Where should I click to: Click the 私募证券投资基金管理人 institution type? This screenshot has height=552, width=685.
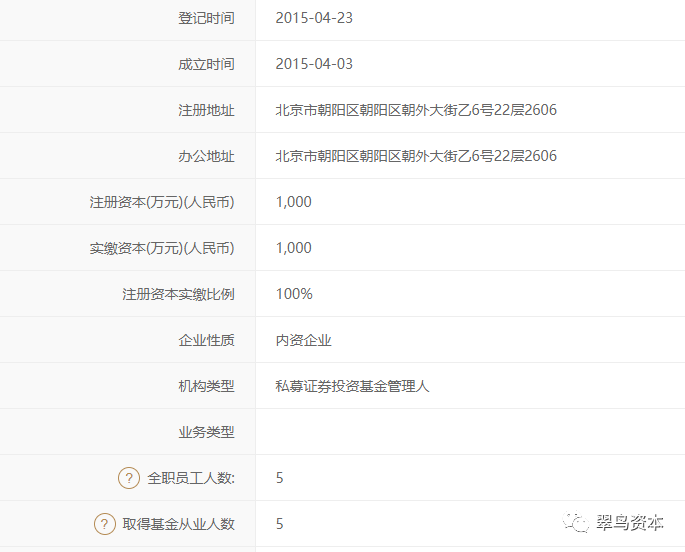[x=352, y=386]
